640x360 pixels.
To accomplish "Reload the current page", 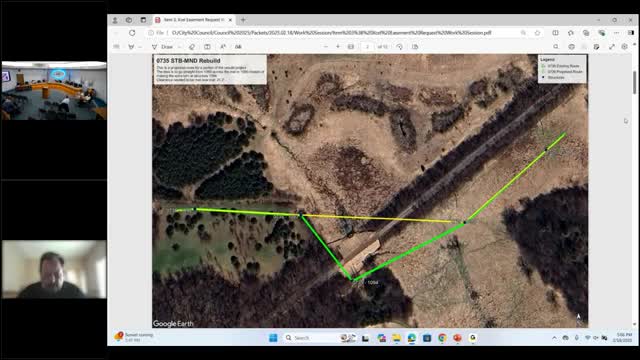I will [132, 33].
